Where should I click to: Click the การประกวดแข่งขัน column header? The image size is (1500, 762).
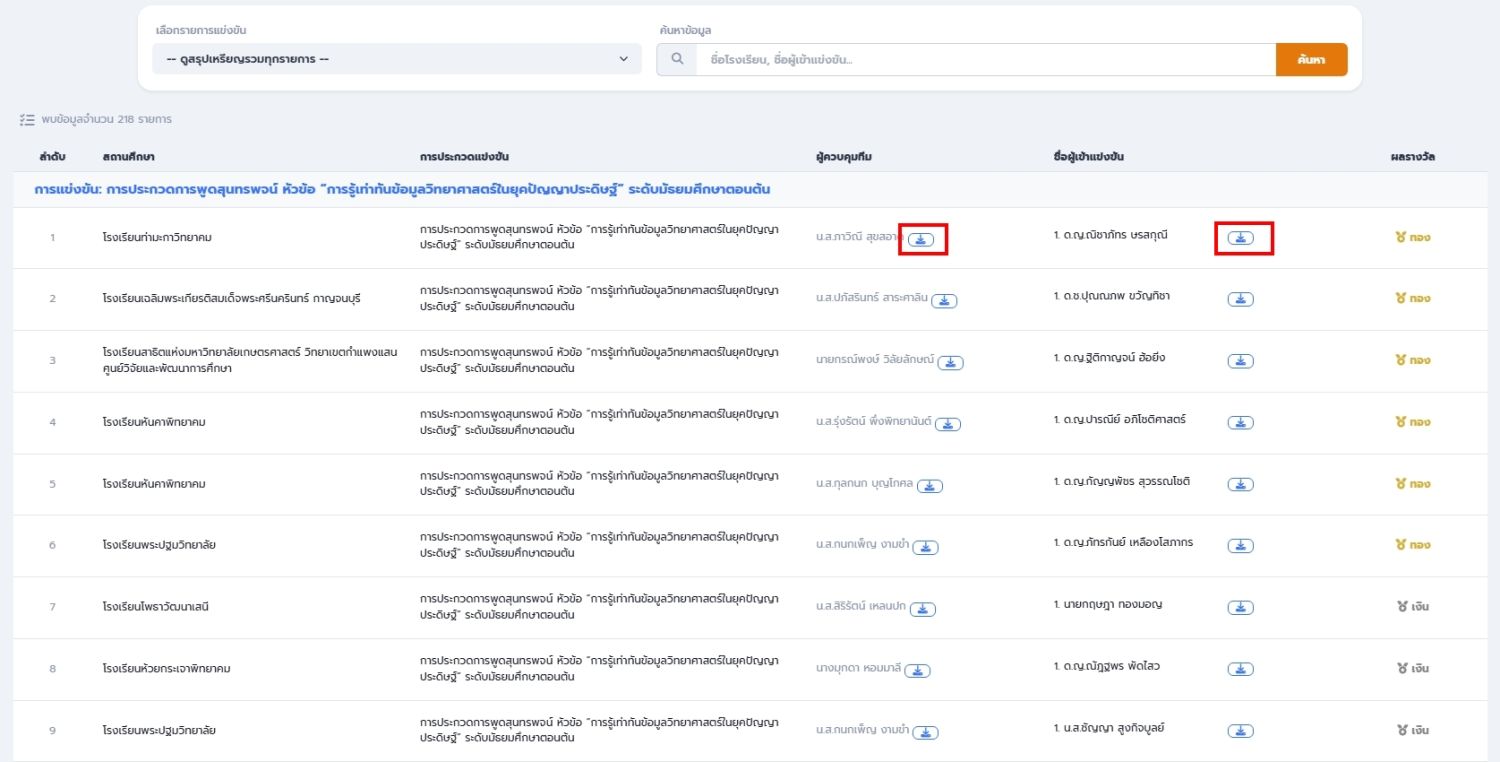pos(466,157)
